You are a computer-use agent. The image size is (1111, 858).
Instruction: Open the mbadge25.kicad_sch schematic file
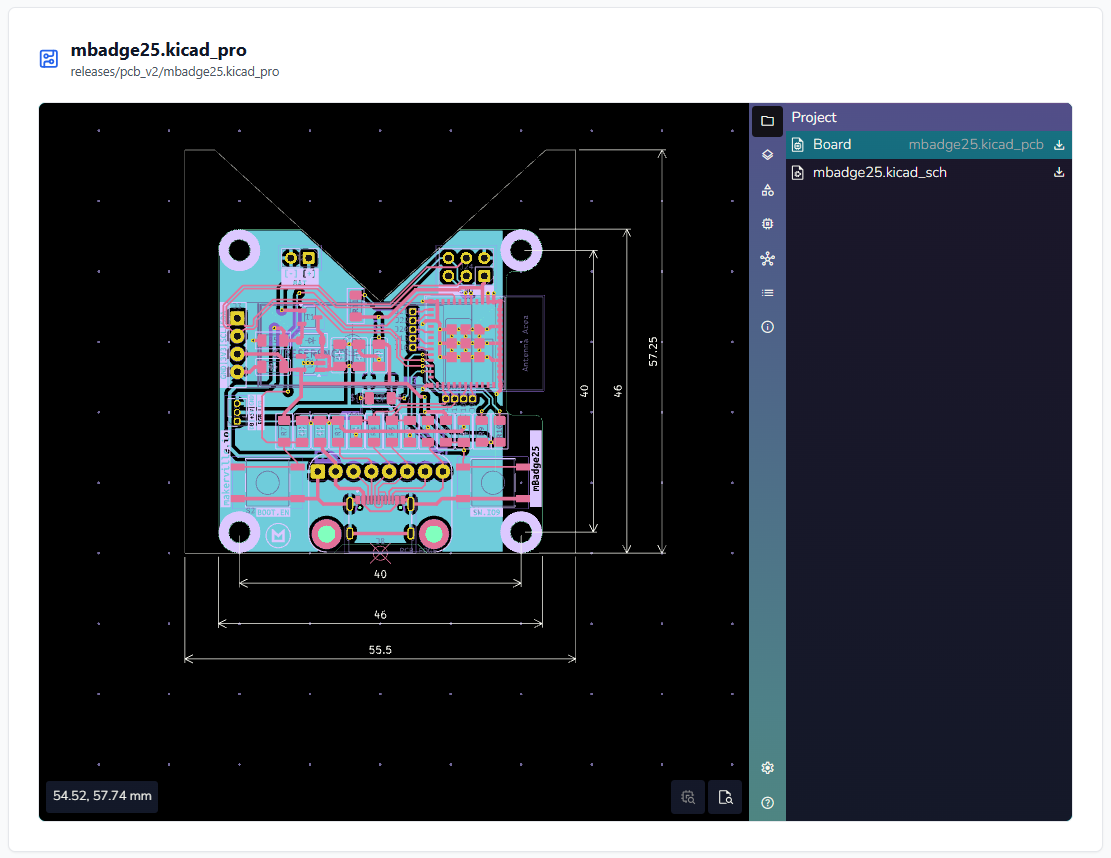coord(880,172)
